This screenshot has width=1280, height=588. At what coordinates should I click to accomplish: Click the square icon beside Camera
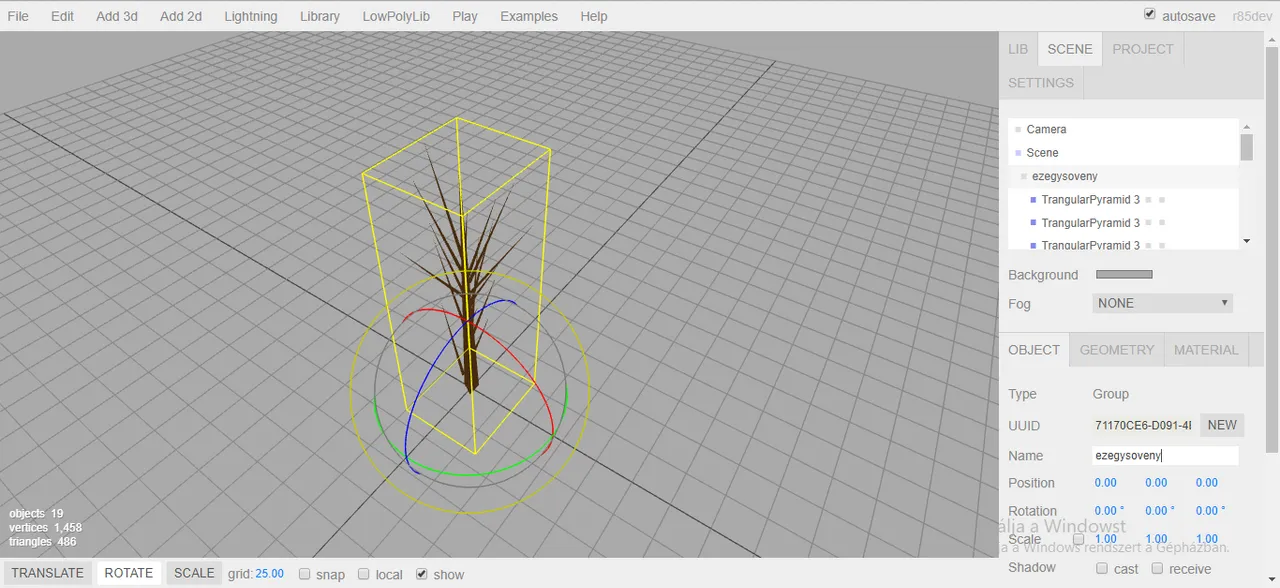pos(1018,130)
